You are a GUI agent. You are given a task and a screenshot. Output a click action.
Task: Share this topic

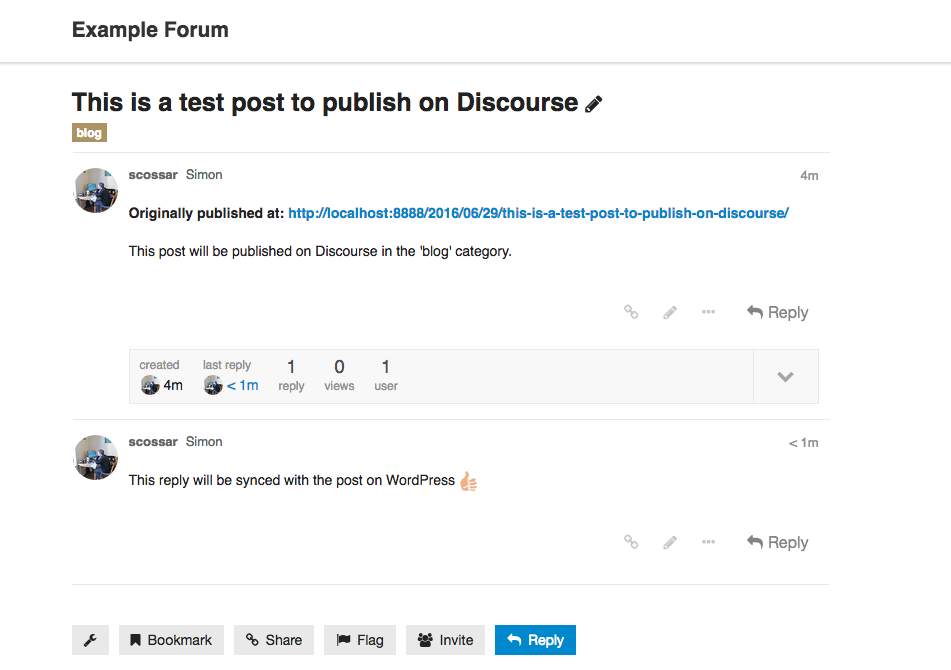pos(274,640)
